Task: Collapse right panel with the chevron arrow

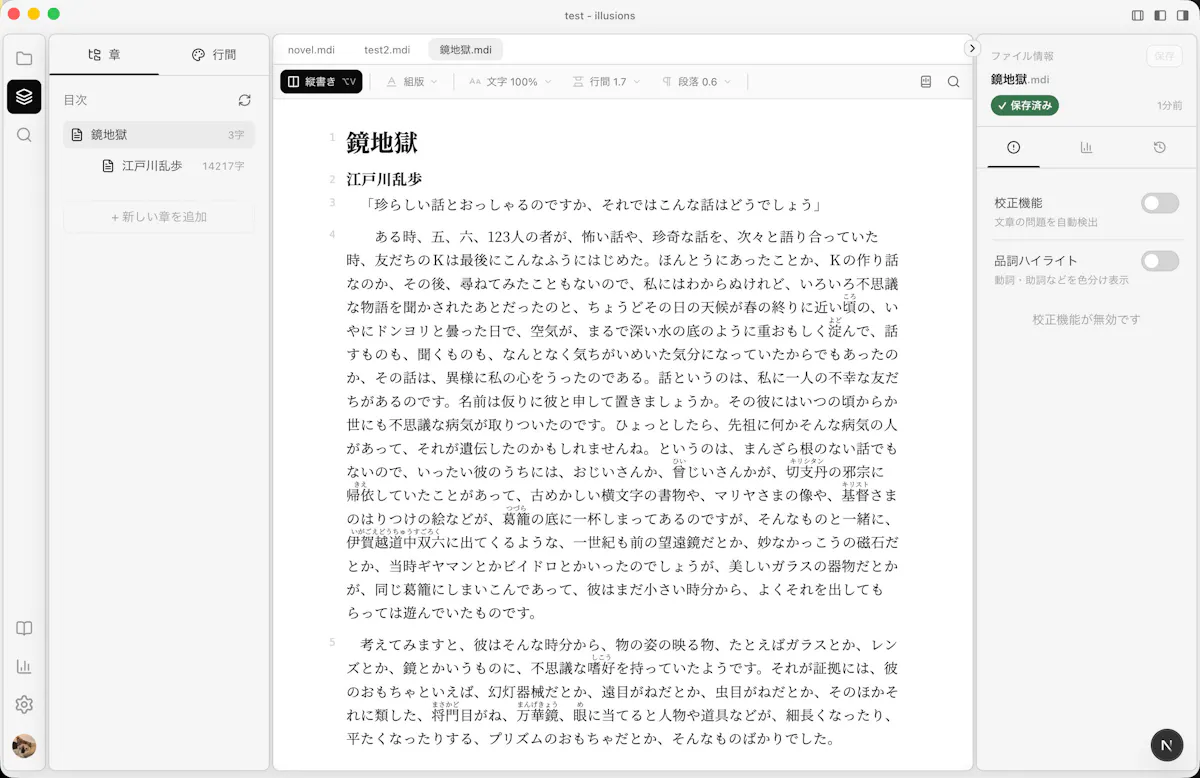Action: (971, 48)
